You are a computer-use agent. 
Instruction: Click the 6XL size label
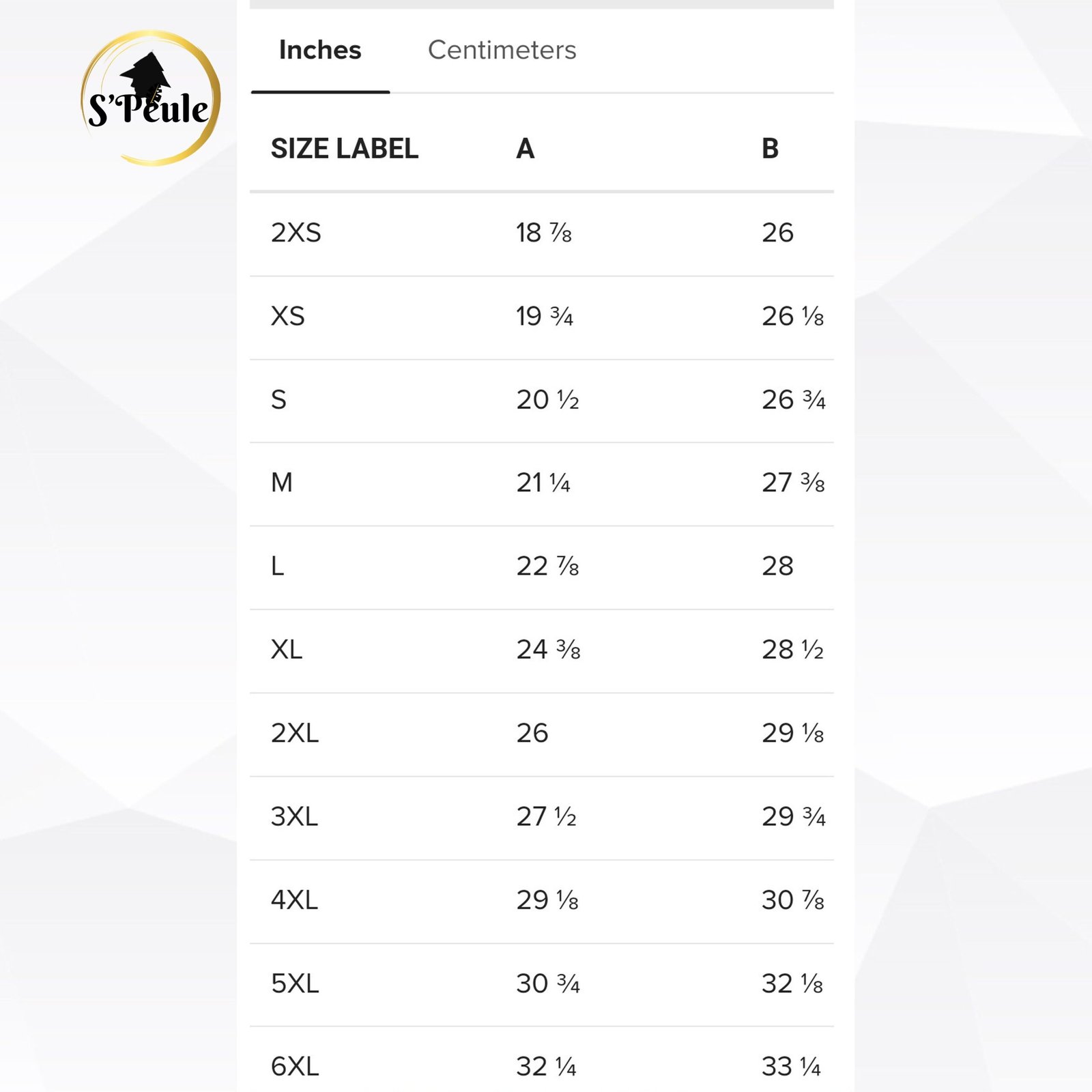(294, 1067)
